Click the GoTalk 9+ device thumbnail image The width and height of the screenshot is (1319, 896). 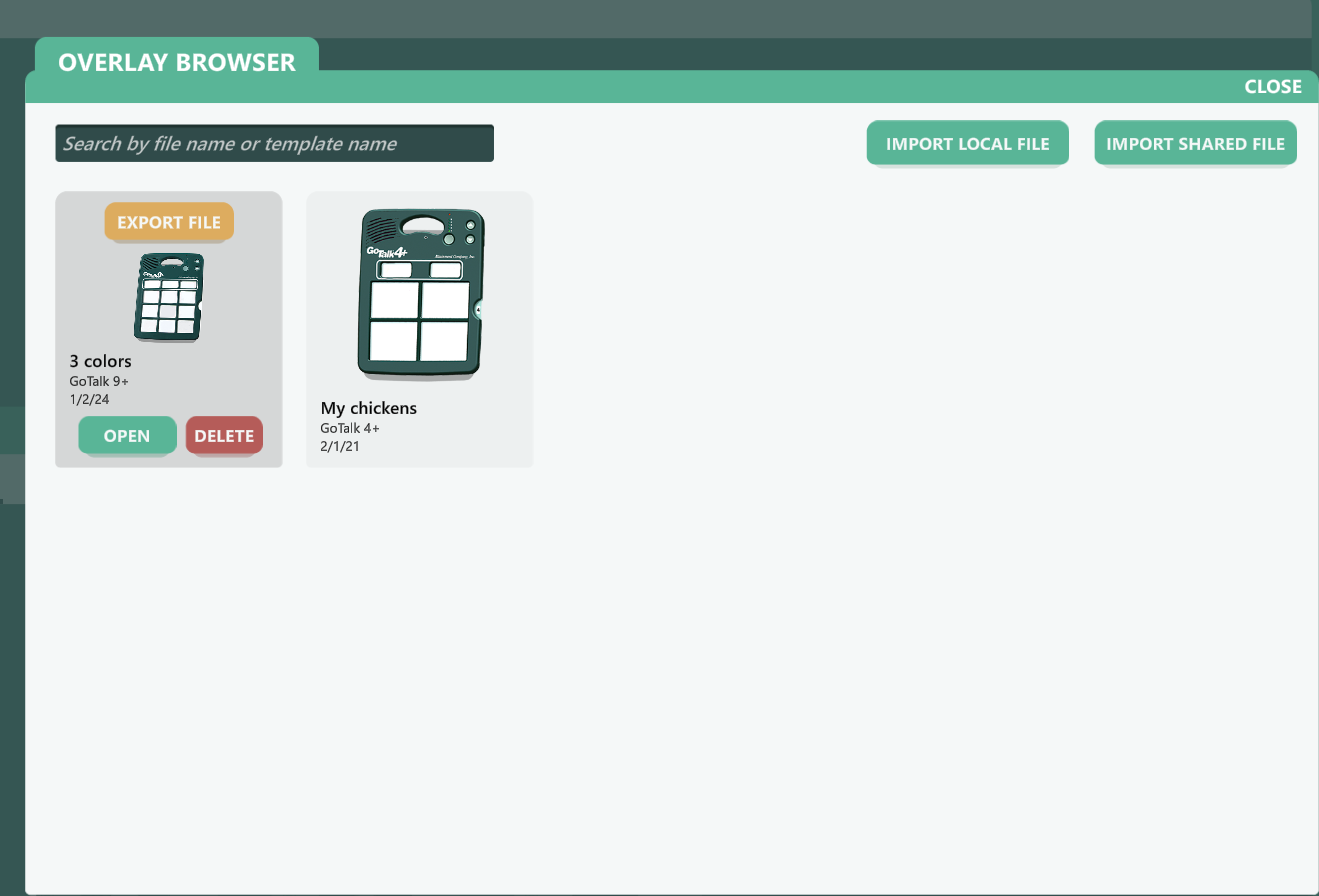pos(168,297)
